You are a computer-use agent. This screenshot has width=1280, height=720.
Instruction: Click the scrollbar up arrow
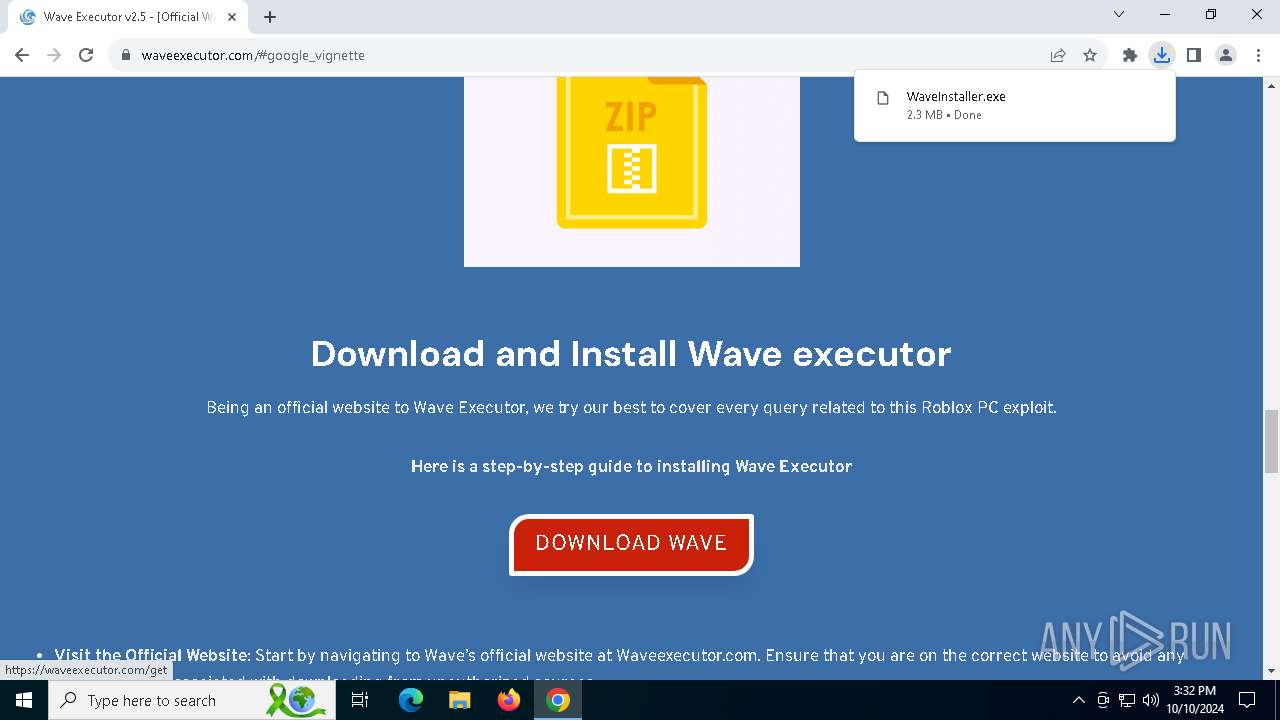pyautogui.click(x=1271, y=84)
